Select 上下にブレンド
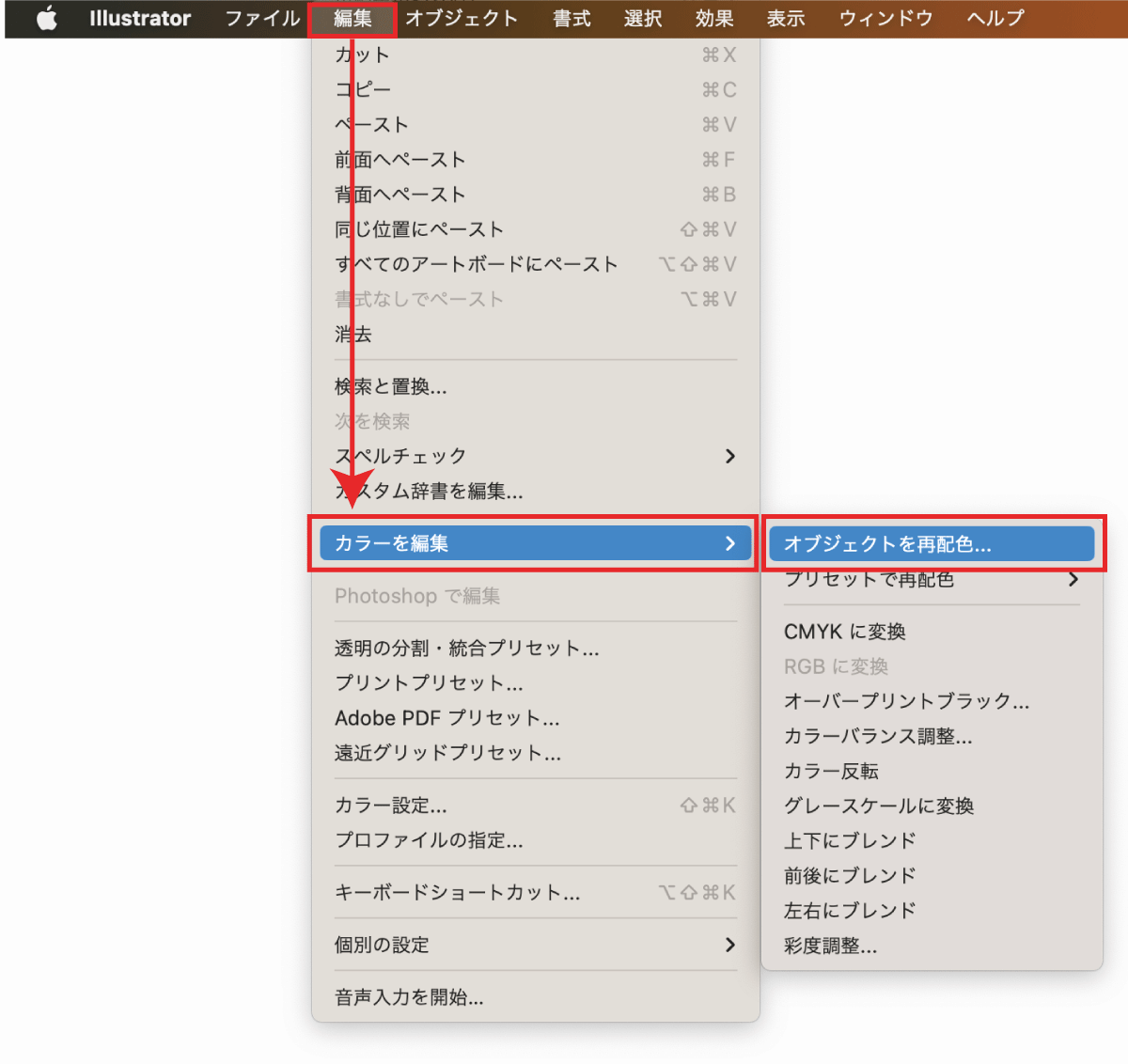Screen dimensions: 1128x1064 [x=932, y=840]
